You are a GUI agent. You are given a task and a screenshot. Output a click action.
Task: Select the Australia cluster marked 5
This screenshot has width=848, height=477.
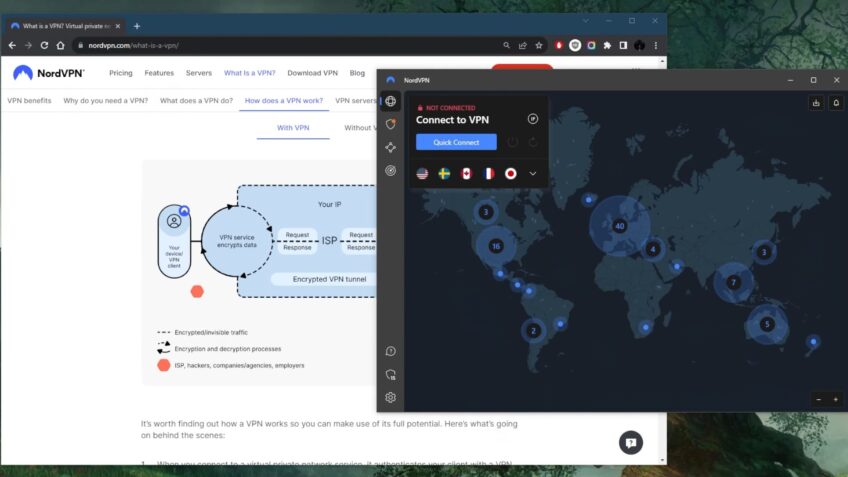pyautogui.click(x=767, y=324)
